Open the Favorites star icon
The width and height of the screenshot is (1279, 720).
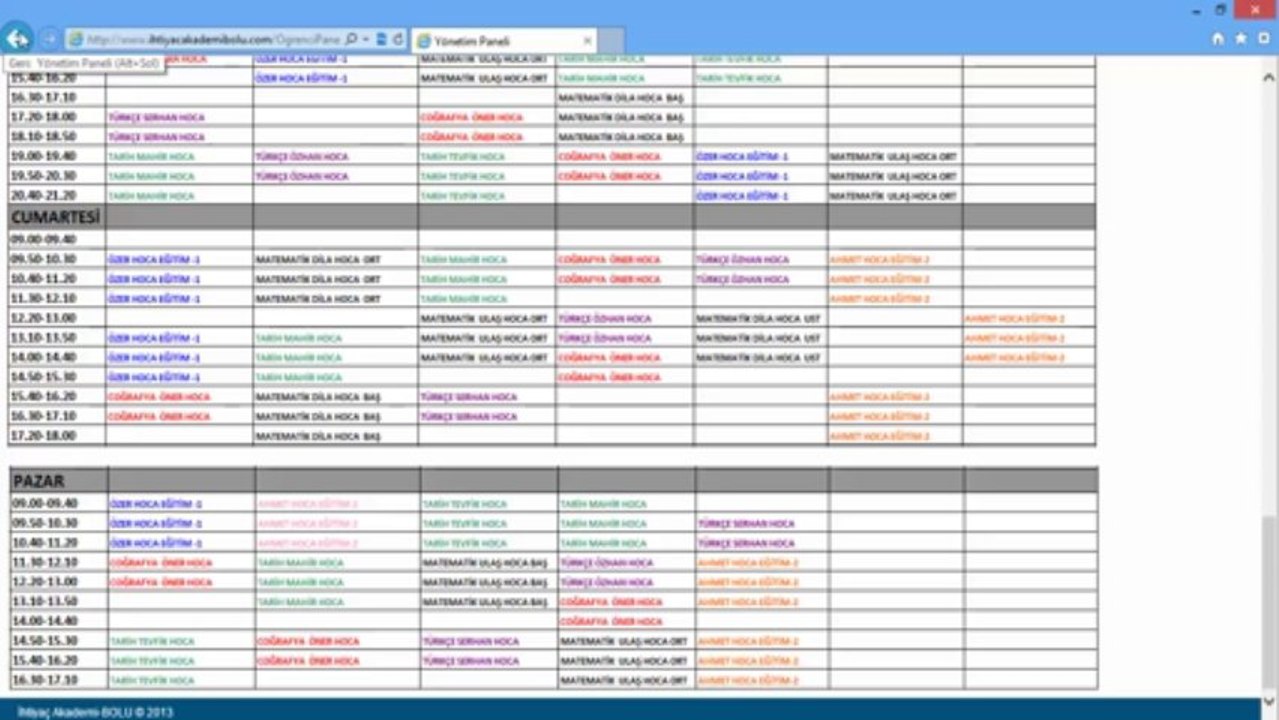(x=1240, y=39)
